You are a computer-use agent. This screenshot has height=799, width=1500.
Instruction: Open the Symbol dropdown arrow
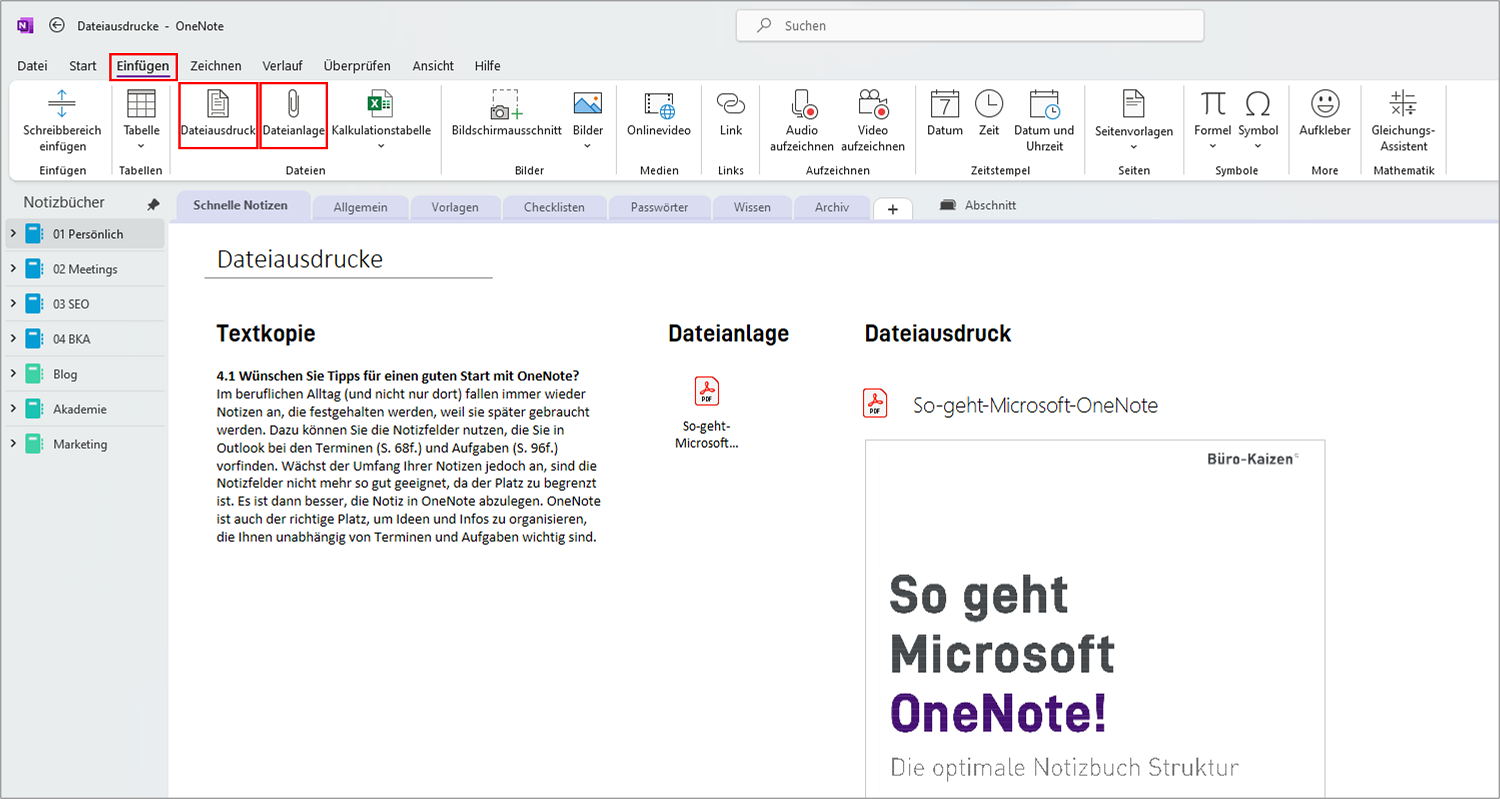[1258, 146]
